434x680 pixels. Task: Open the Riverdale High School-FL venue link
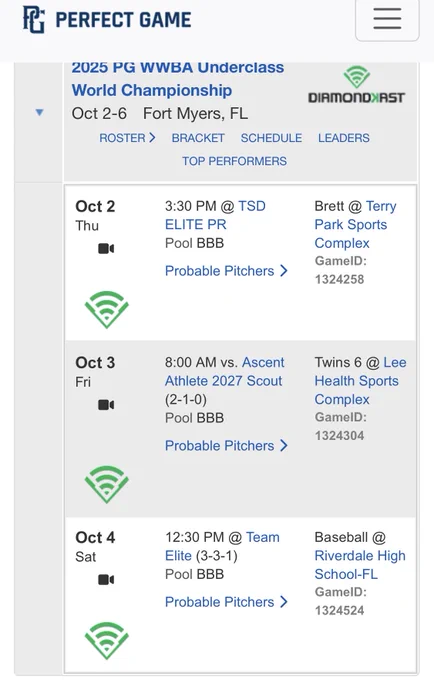click(360, 565)
